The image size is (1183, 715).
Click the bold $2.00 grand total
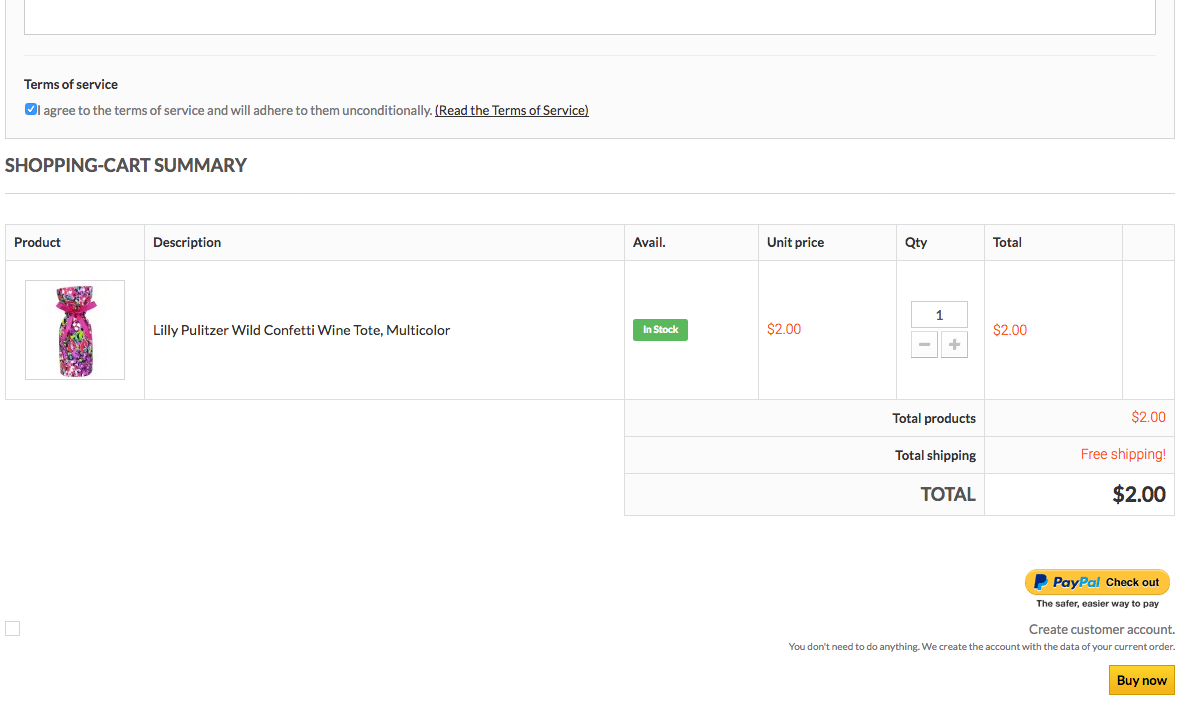[x=1139, y=494]
